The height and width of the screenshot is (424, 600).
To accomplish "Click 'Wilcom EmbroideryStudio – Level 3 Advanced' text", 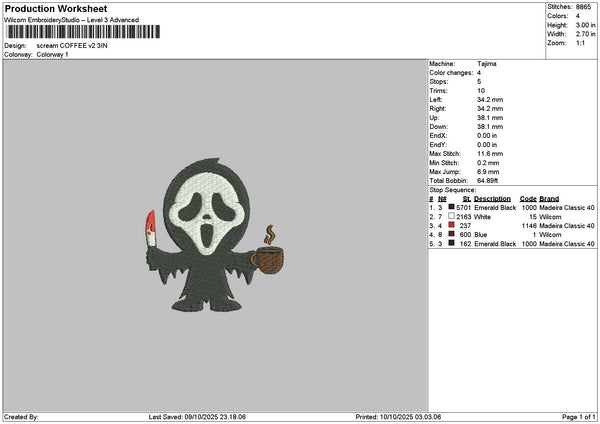I will [x=72, y=20].
